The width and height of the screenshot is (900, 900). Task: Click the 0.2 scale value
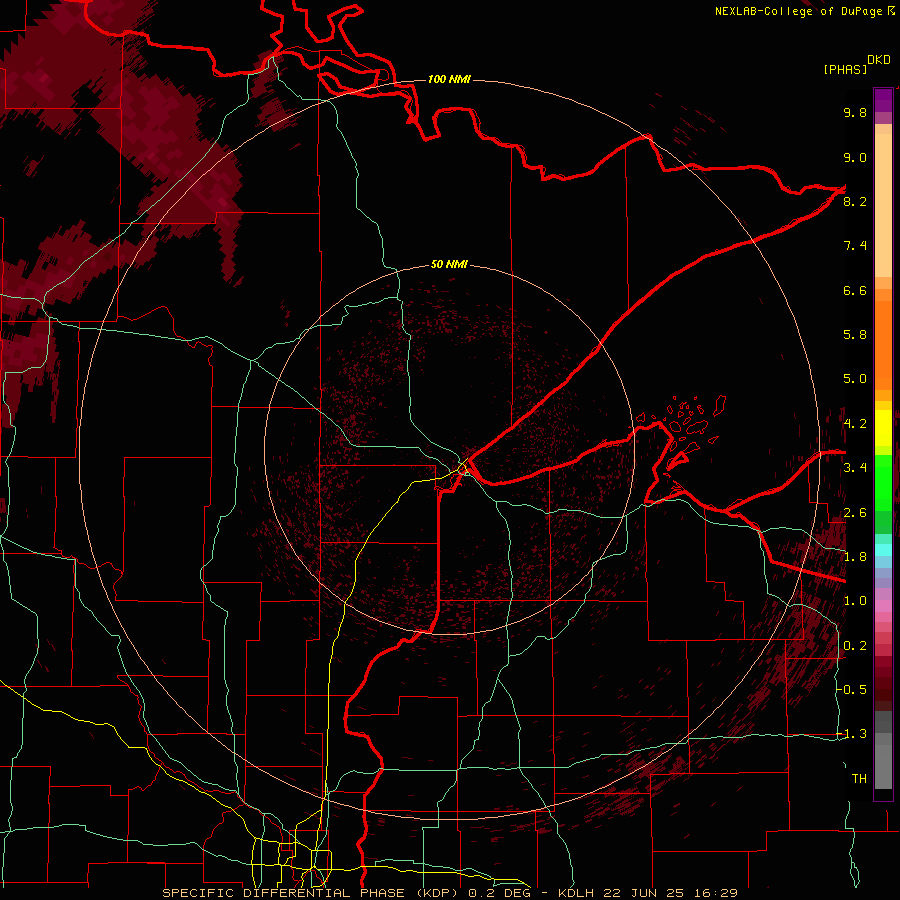(x=855, y=646)
